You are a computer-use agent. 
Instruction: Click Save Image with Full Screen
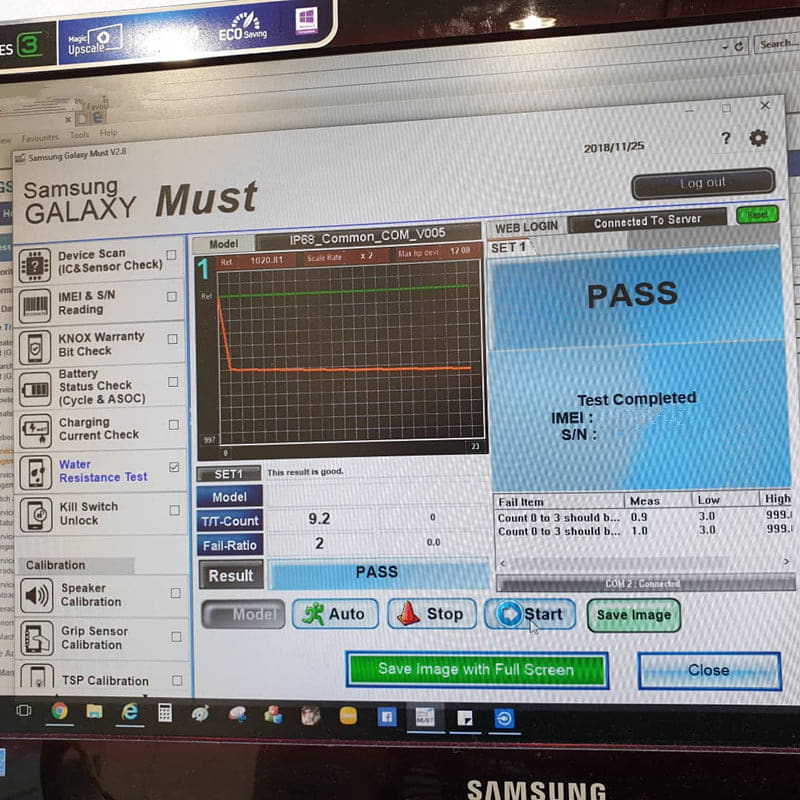477,670
